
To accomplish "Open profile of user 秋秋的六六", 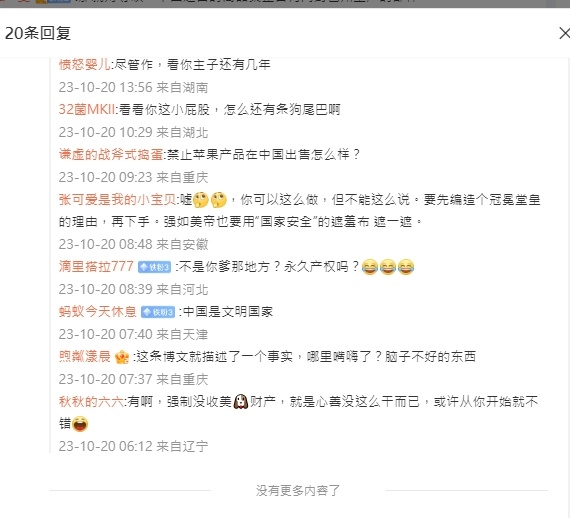I will [x=91, y=402].
